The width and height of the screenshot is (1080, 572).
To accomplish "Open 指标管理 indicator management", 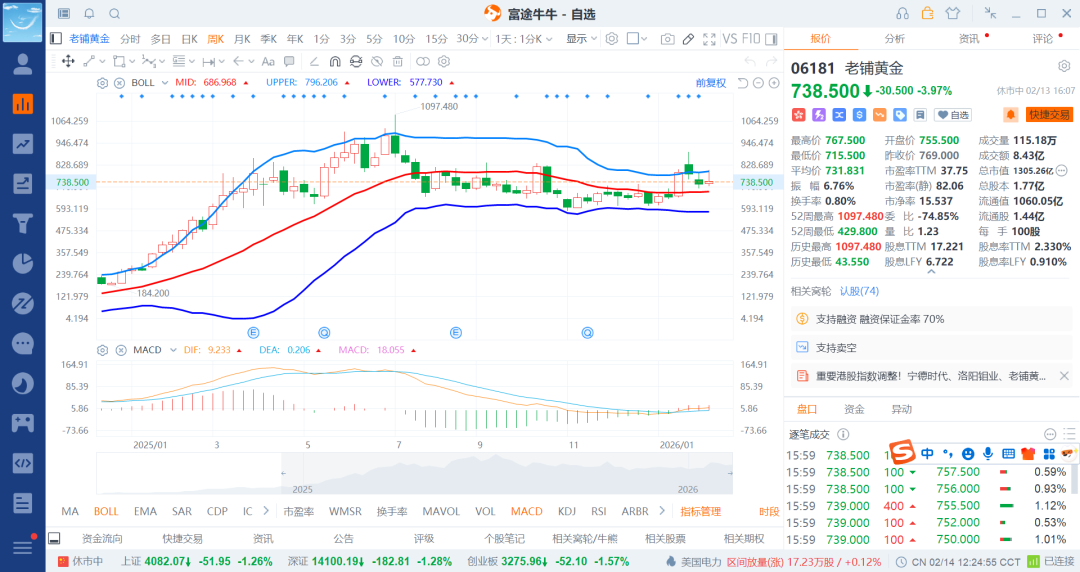I will pyautogui.click(x=700, y=511).
